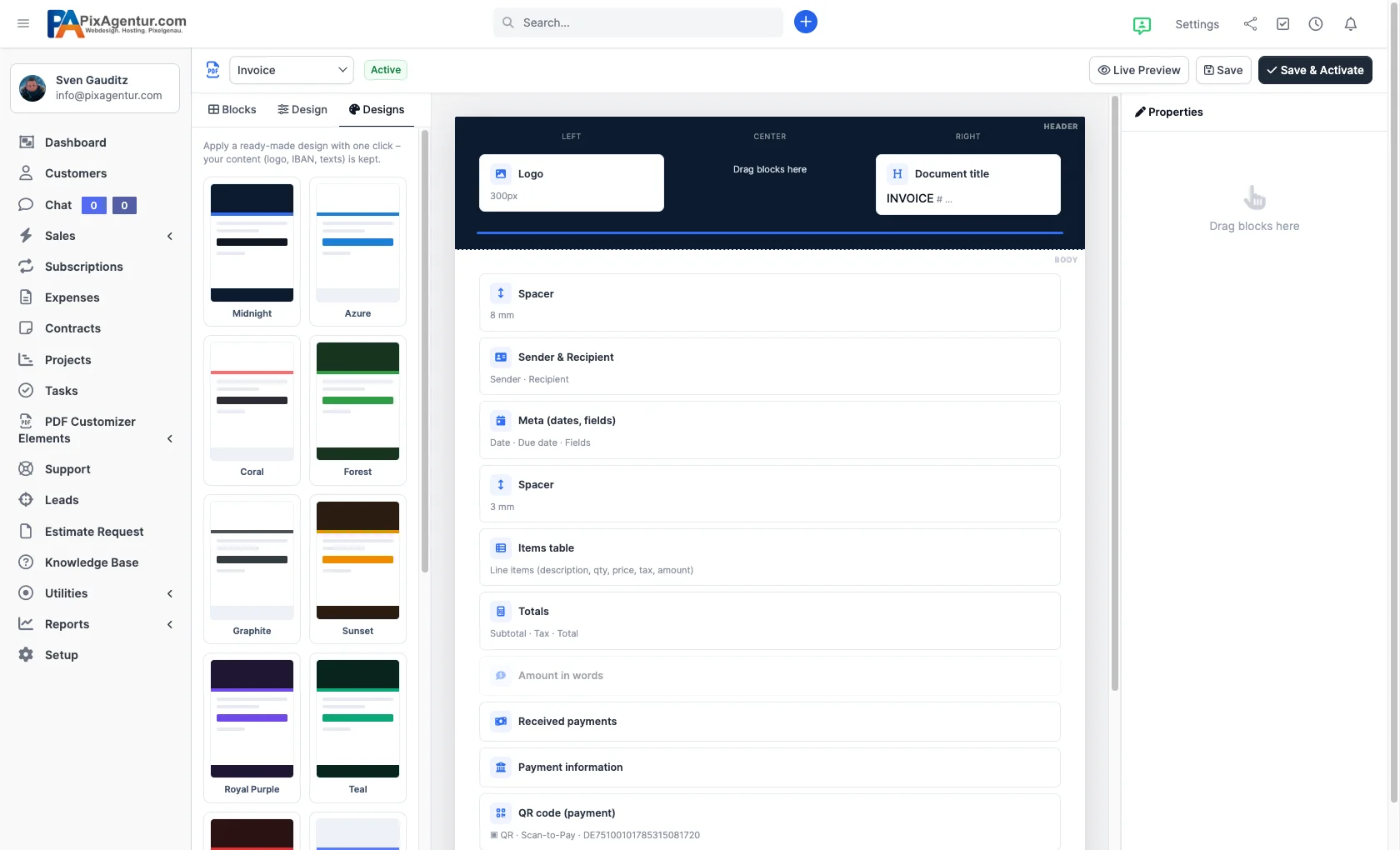1400x850 pixels.
Task: Click the share icon in top bar
Action: coord(1250,24)
